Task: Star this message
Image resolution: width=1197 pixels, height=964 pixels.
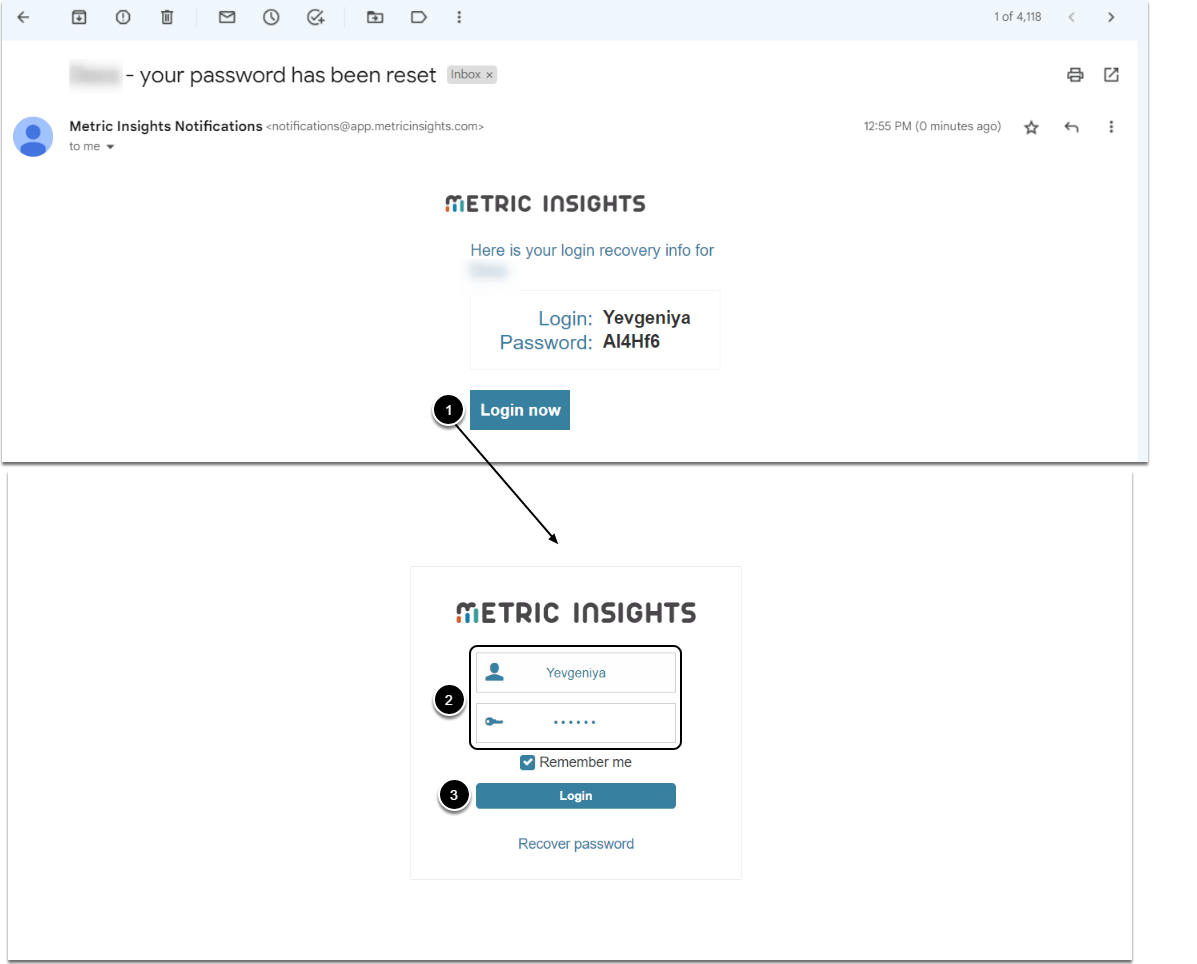Action: pyautogui.click(x=1031, y=127)
